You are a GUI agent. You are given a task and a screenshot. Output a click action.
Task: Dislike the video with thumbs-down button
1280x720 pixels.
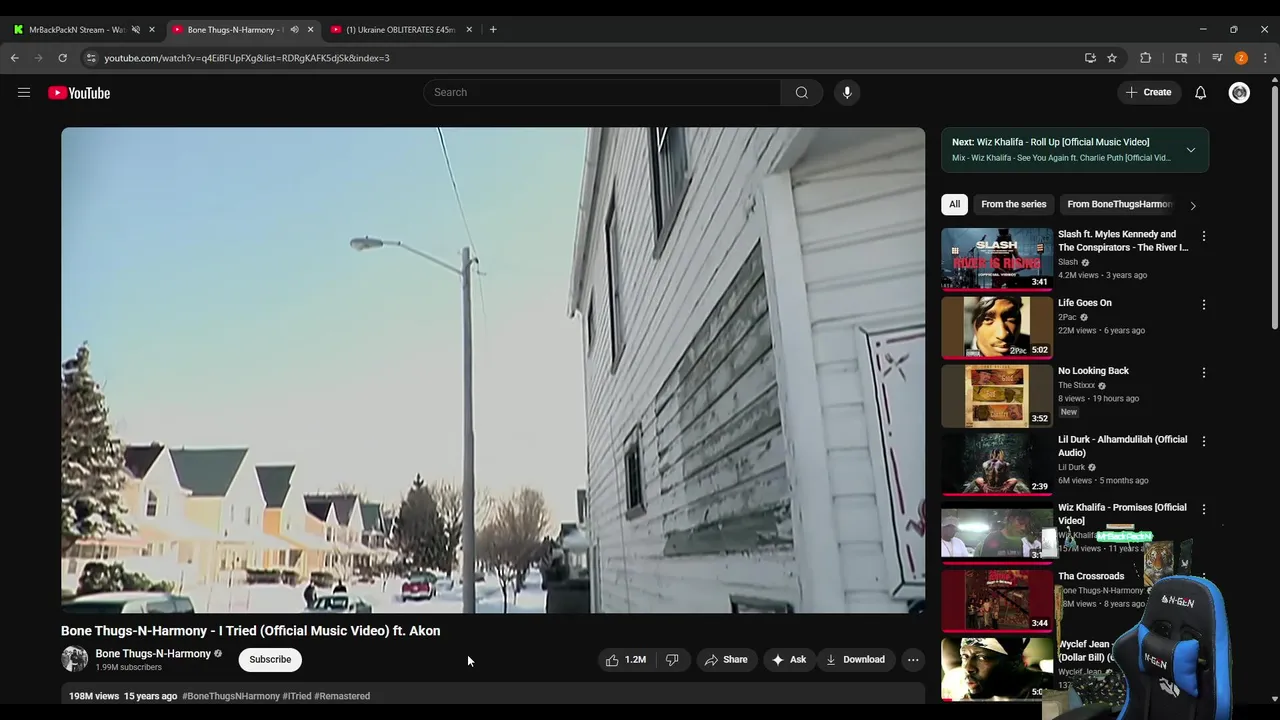tap(672, 660)
